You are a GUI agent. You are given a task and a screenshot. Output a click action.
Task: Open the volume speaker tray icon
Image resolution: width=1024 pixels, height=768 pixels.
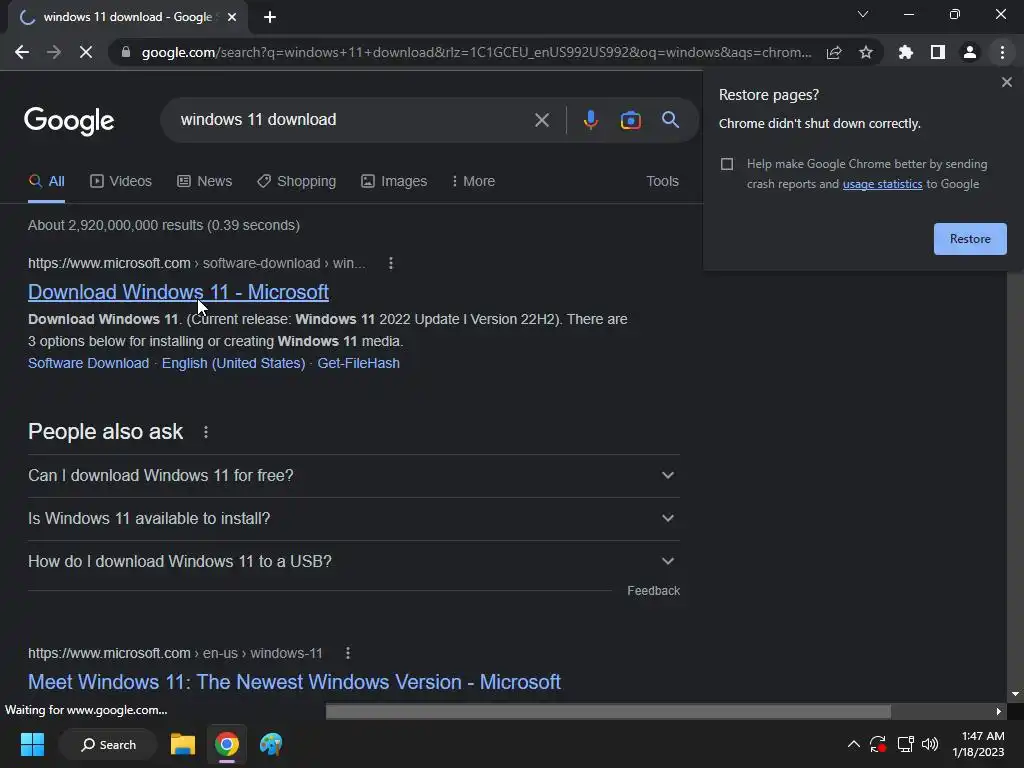tap(930, 744)
